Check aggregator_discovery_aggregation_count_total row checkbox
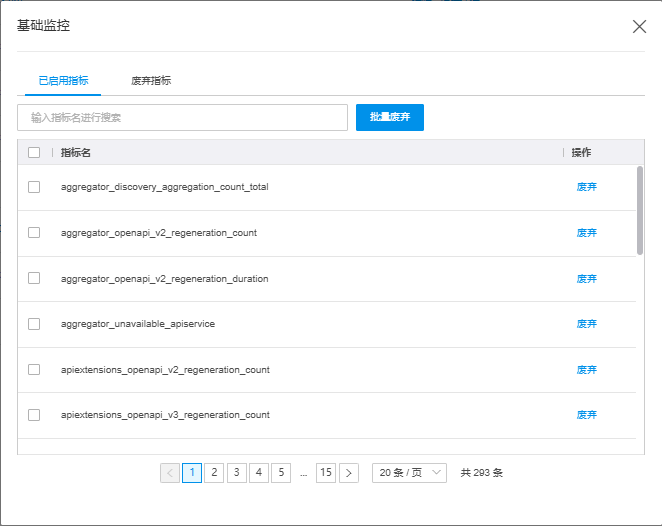The width and height of the screenshot is (662, 526). pos(34,187)
